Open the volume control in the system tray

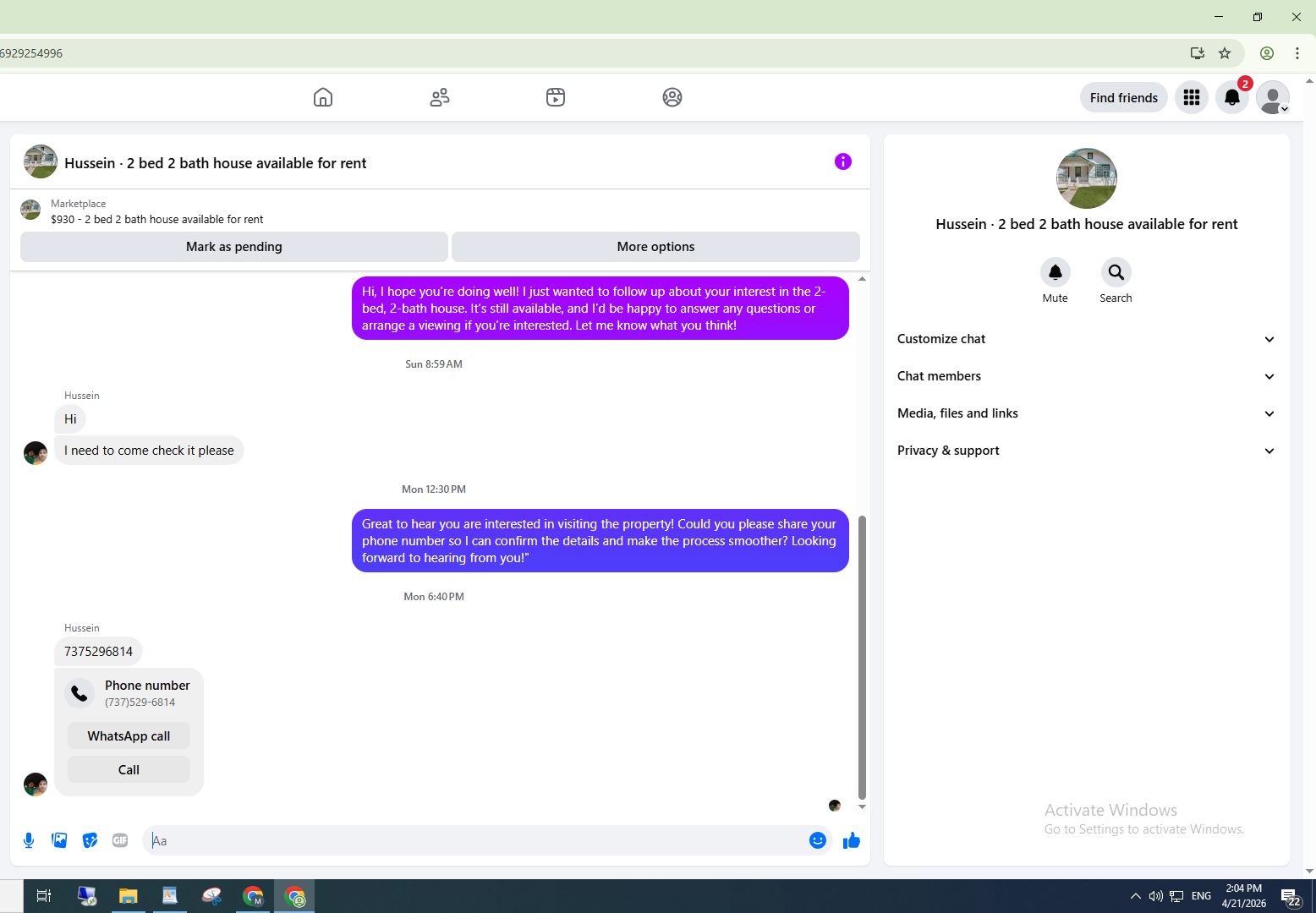pyautogui.click(x=1156, y=896)
